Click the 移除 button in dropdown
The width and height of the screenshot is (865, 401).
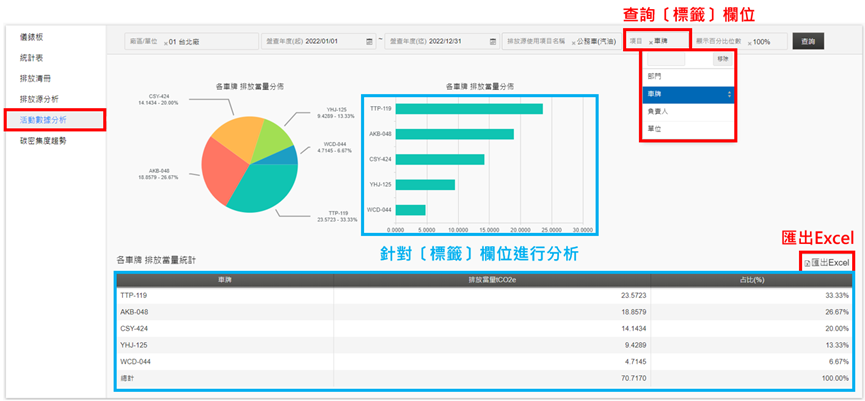pyautogui.click(x=721, y=60)
